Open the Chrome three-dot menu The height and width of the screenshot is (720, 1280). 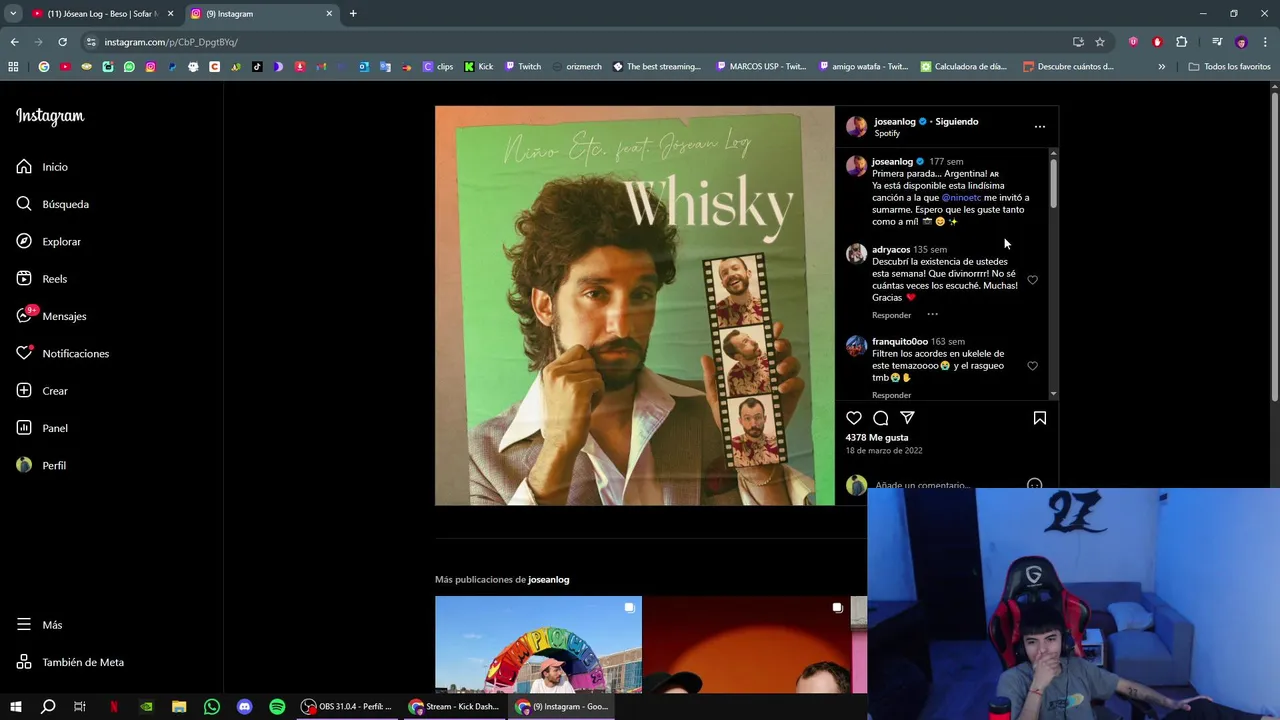[1265, 42]
